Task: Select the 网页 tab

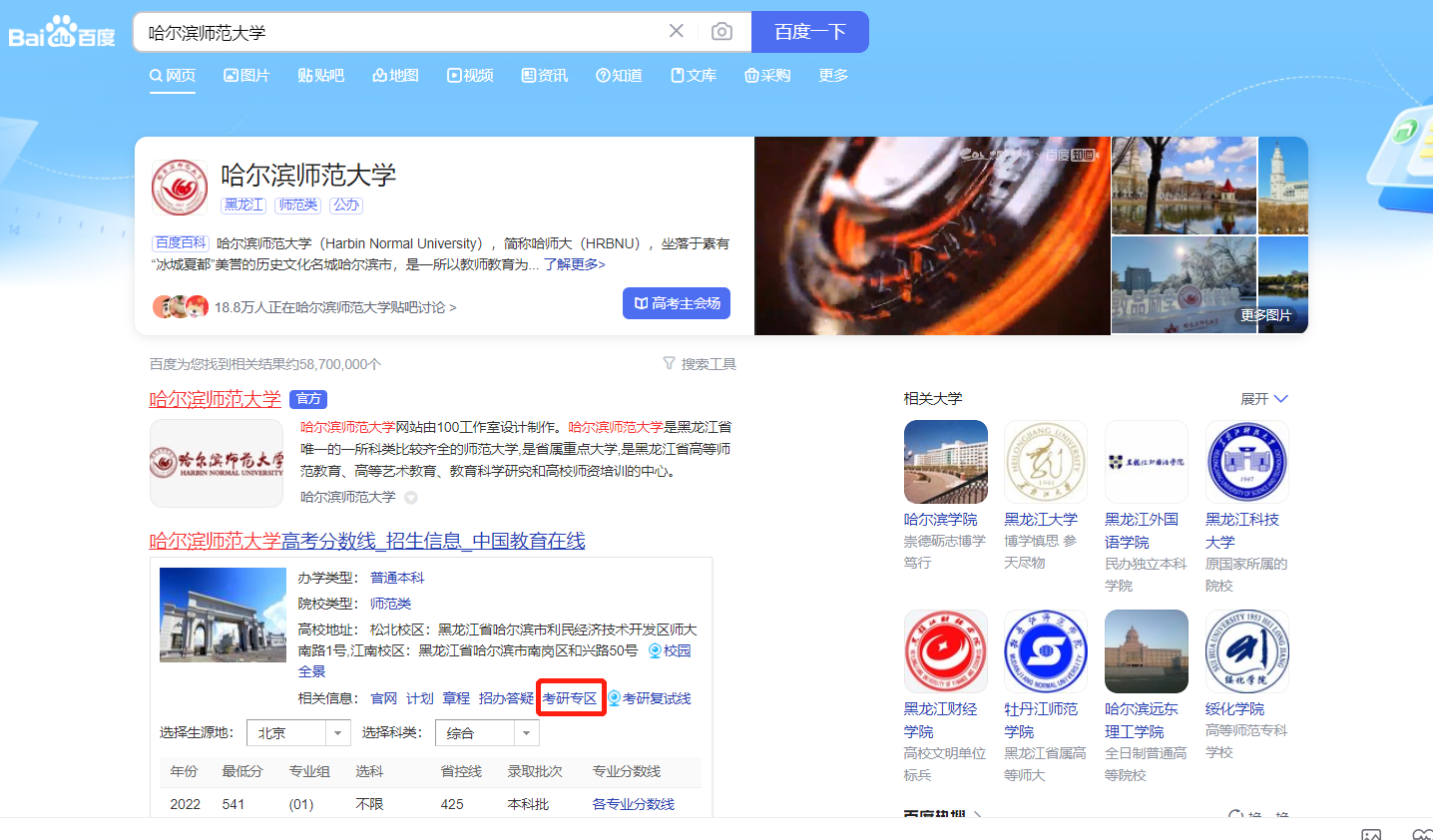Action: (x=173, y=75)
